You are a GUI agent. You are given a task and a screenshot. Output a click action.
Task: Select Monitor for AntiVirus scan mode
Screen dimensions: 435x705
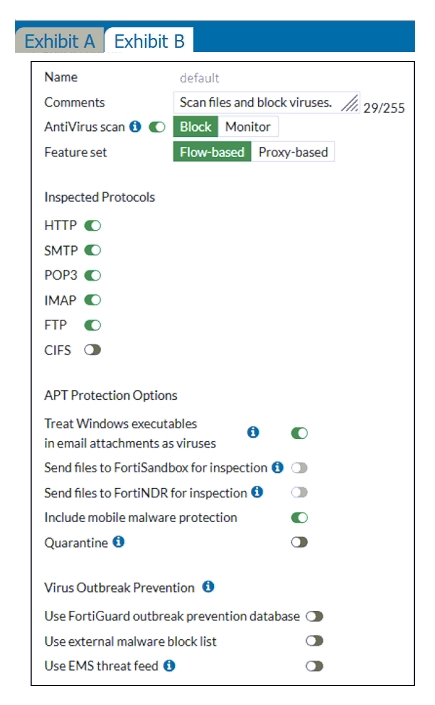point(248,127)
